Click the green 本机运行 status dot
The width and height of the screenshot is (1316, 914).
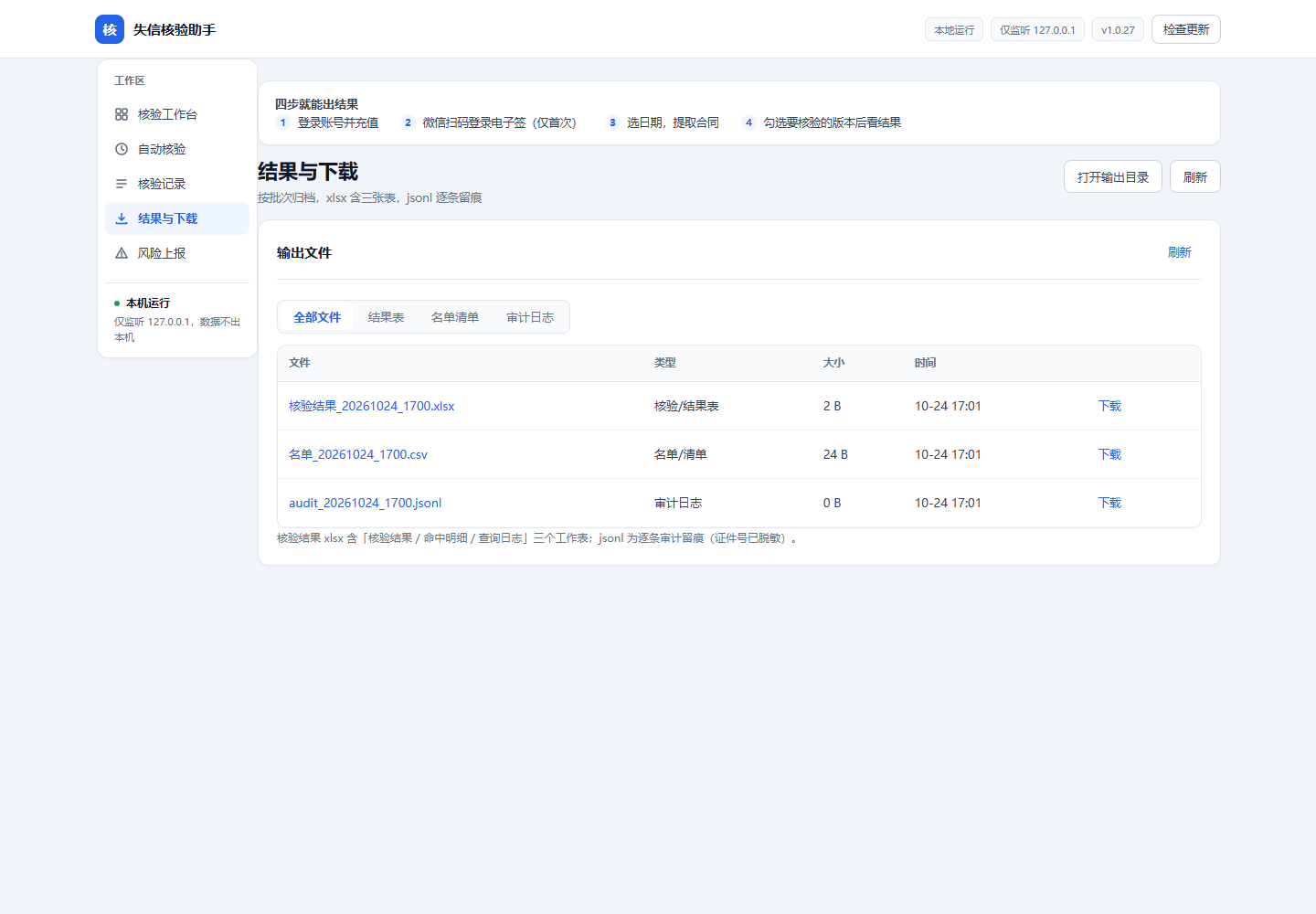pos(117,303)
